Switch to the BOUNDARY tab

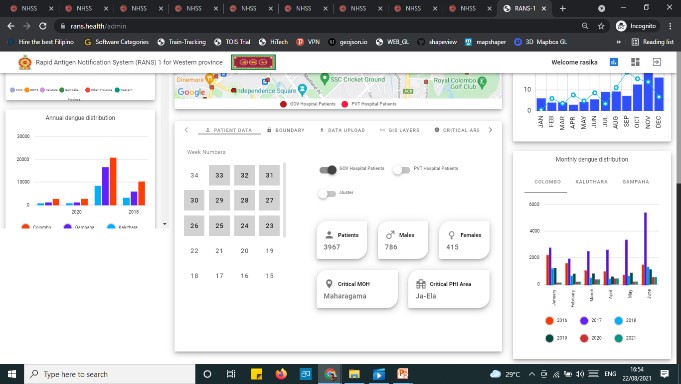(286, 130)
